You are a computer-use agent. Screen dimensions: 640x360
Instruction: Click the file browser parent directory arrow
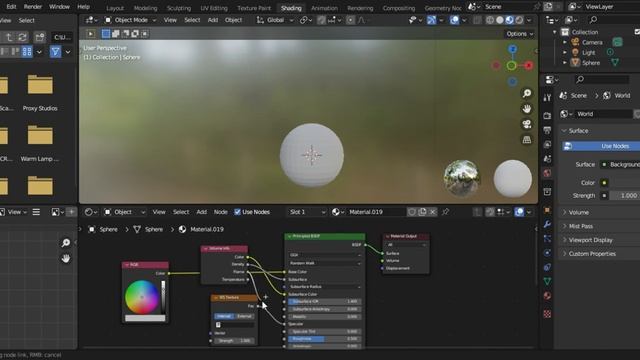coord(9,37)
